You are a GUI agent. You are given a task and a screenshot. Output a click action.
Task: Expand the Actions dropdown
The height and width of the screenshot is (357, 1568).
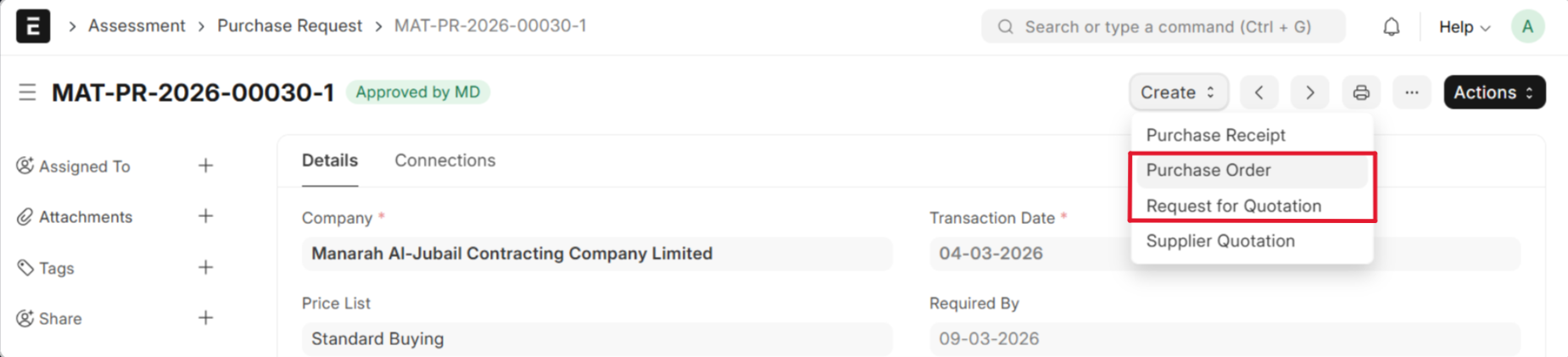click(1493, 92)
